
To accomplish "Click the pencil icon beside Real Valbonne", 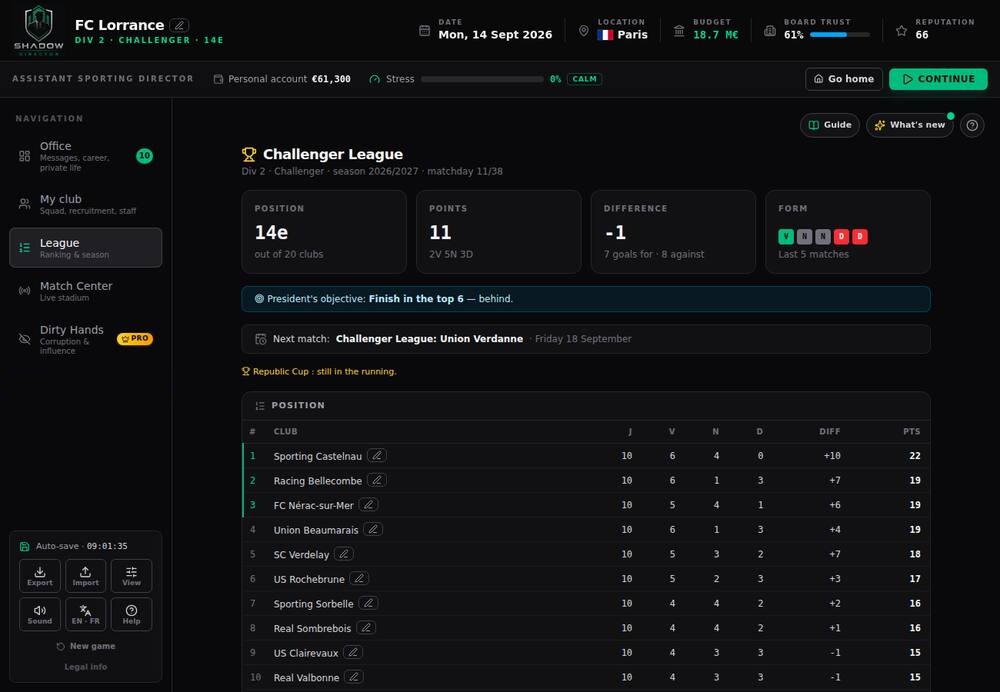I will (x=354, y=677).
